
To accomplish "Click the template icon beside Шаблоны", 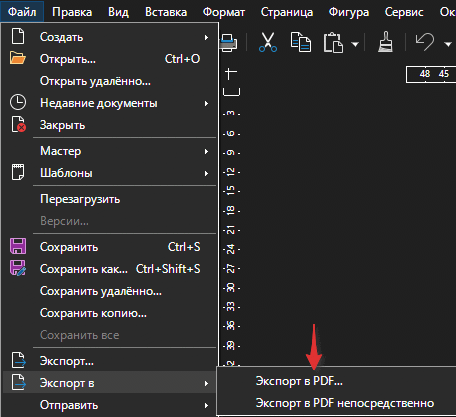I will 18,172.
